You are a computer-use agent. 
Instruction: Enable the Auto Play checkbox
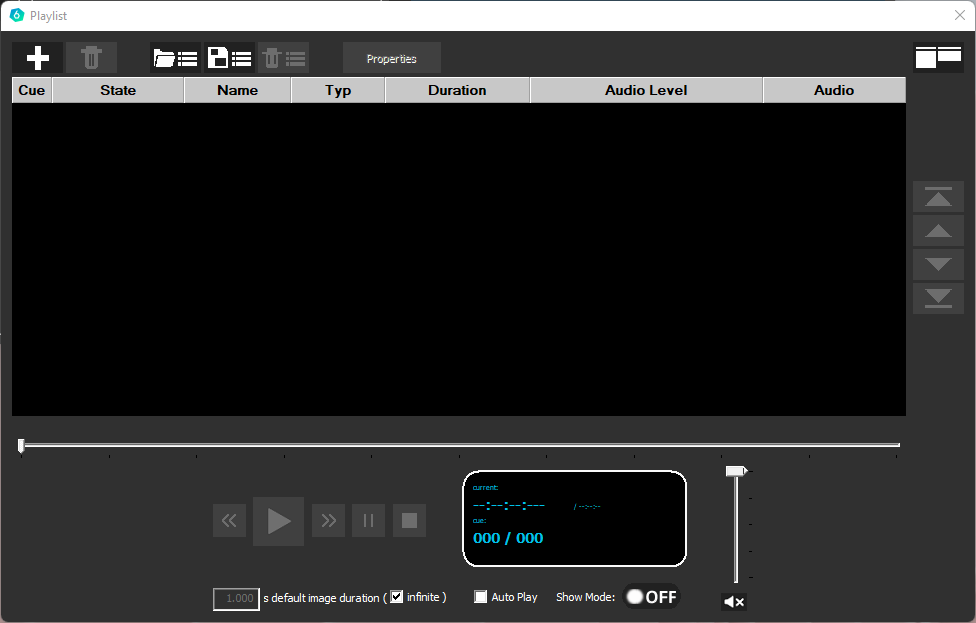[x=481, y=597]
